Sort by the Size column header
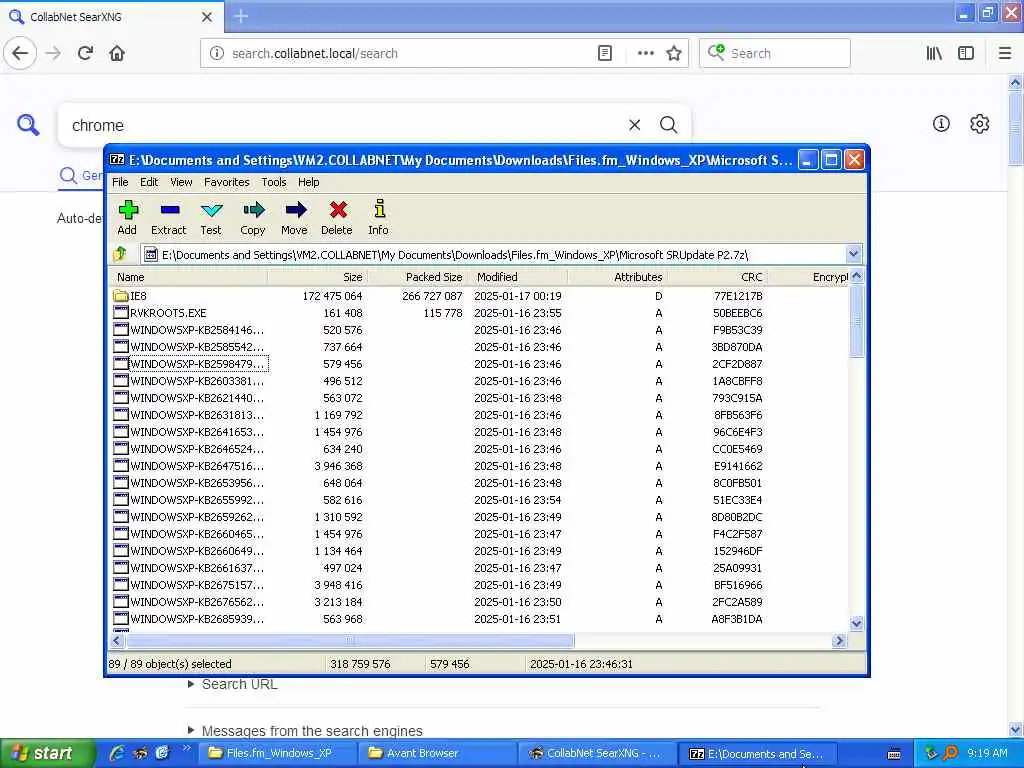This screenshot has width=1024, height=768. (x=318, y=277)
